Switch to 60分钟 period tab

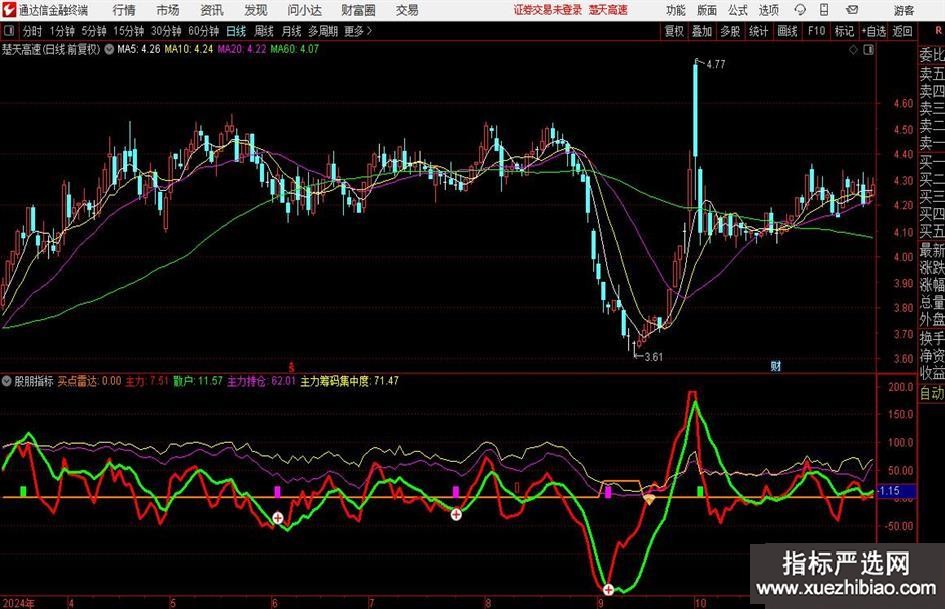204,31
